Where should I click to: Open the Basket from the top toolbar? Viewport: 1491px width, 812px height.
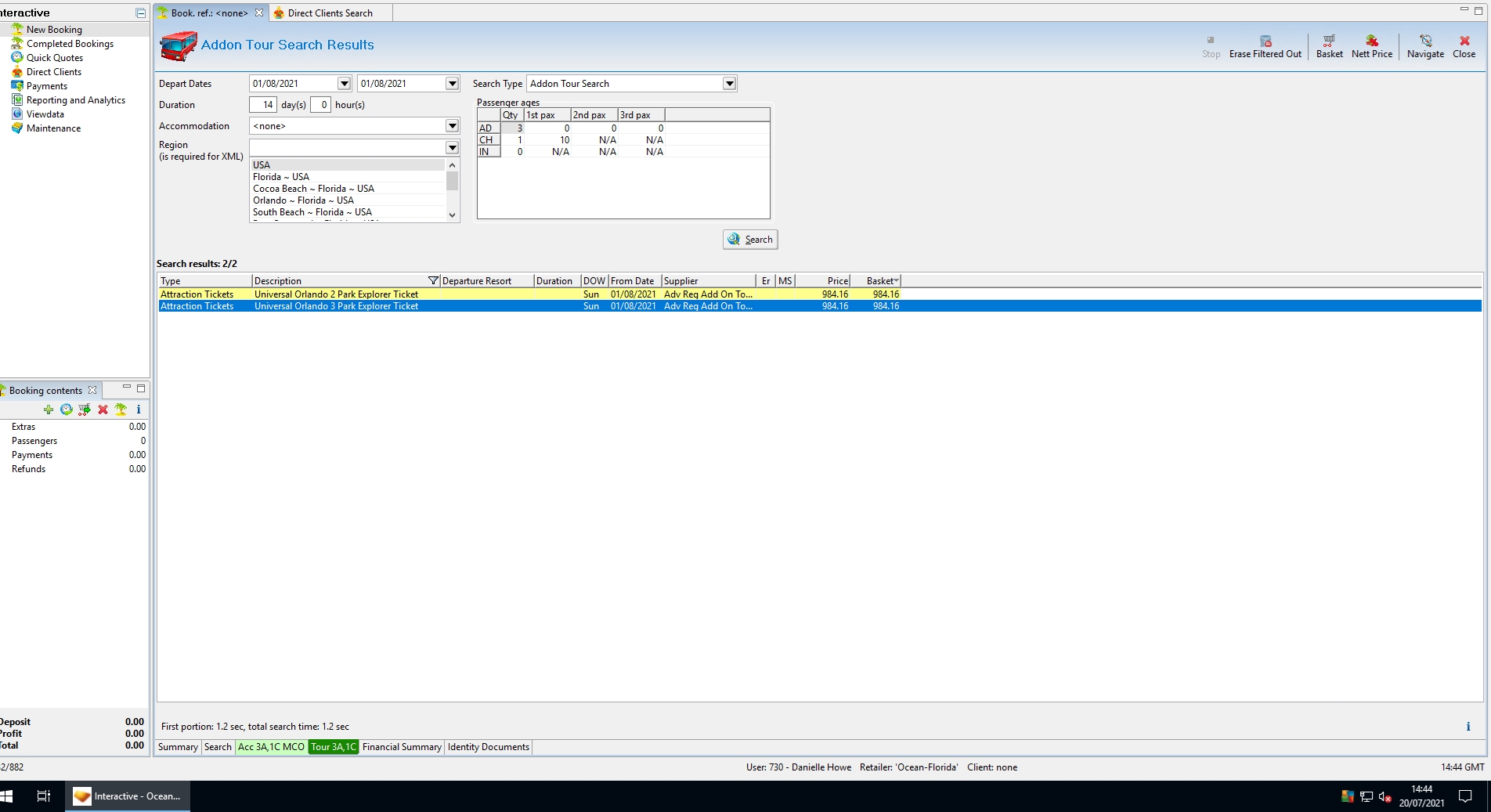point(1329,46)
